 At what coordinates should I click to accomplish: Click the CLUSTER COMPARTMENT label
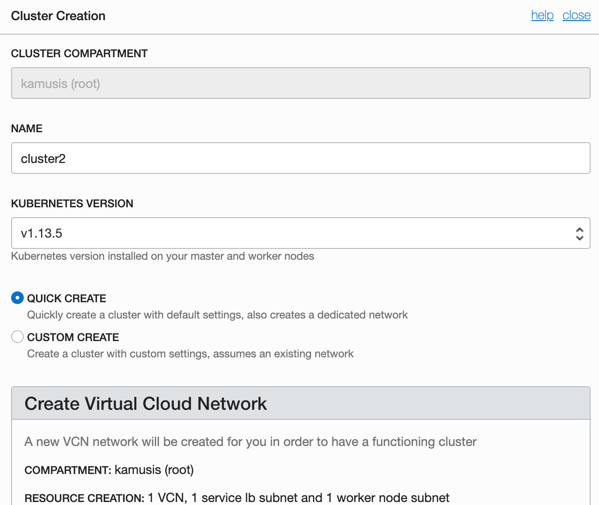(79, 53)
